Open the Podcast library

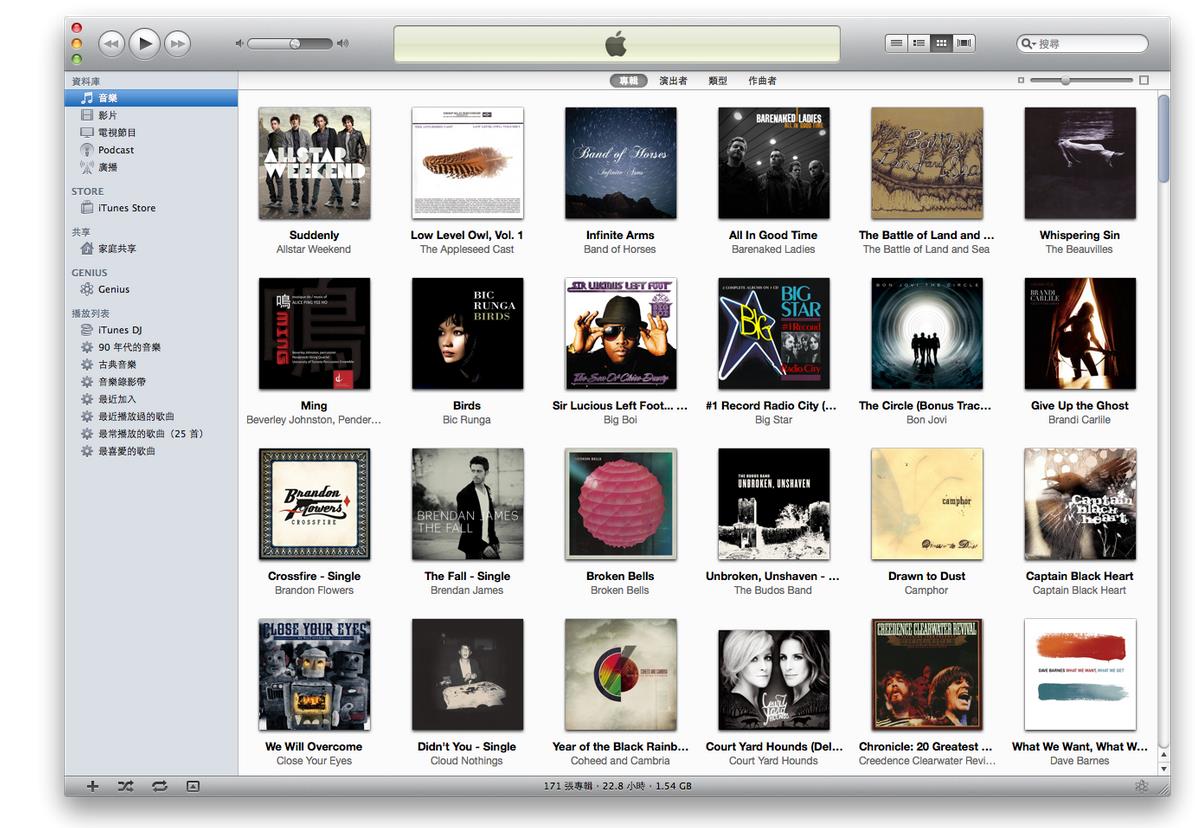[x=116, y=150]
